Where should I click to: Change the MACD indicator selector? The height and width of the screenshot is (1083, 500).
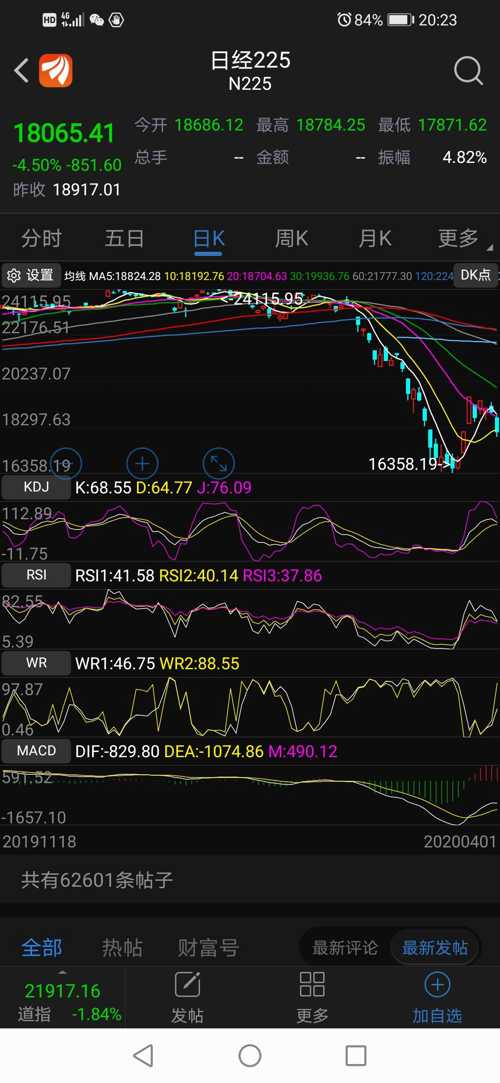[36, 751]
